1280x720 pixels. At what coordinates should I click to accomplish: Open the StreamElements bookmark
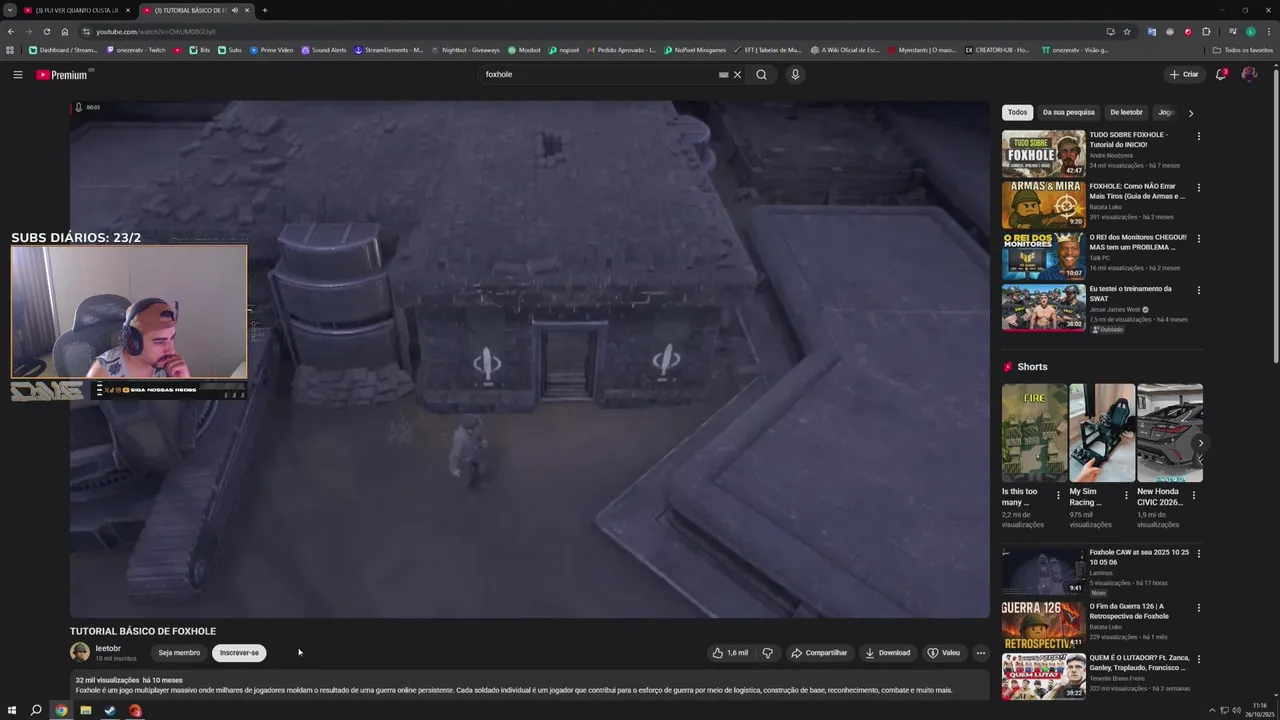click(389, 50)
